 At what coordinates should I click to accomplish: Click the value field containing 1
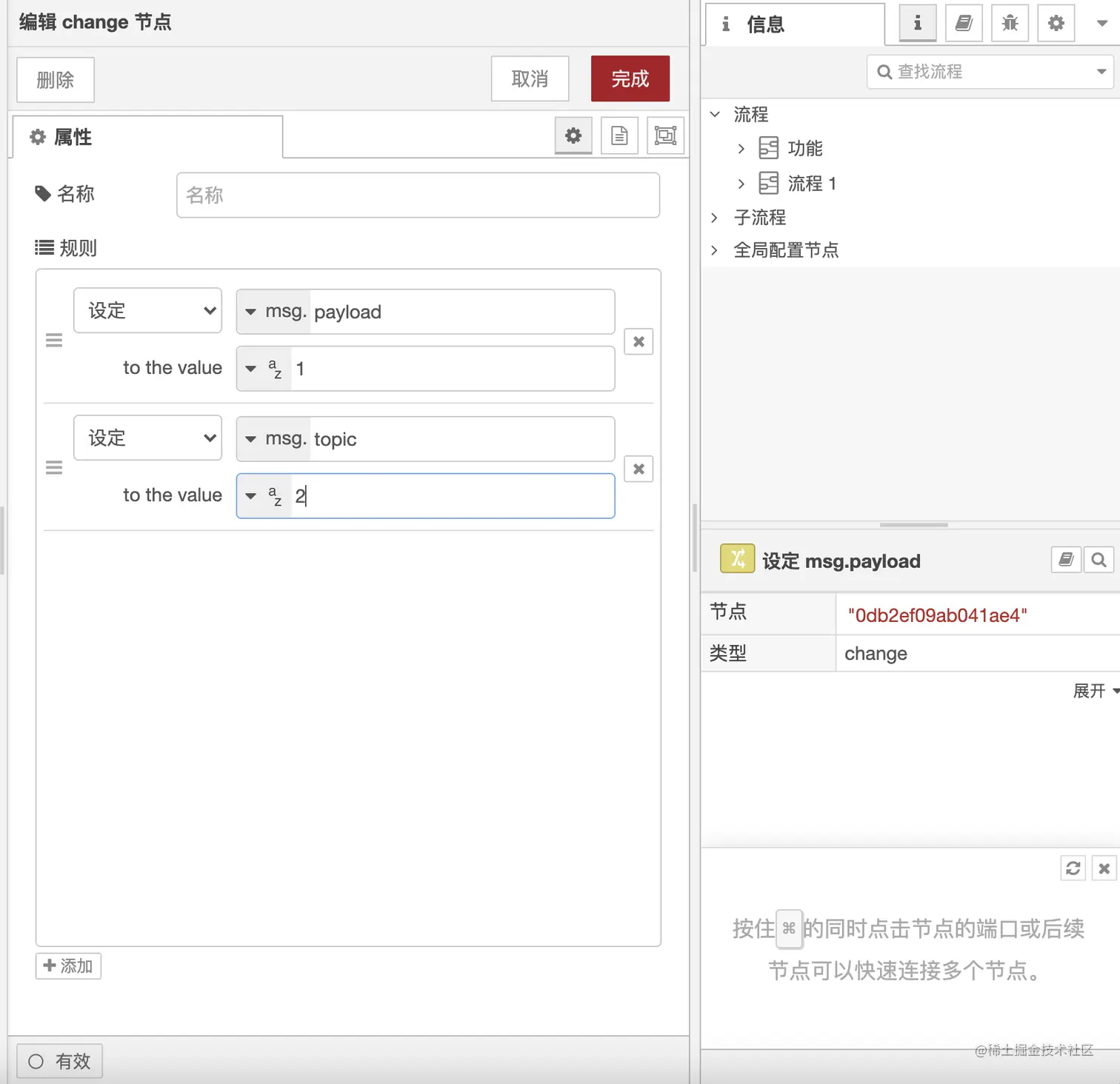453,369
